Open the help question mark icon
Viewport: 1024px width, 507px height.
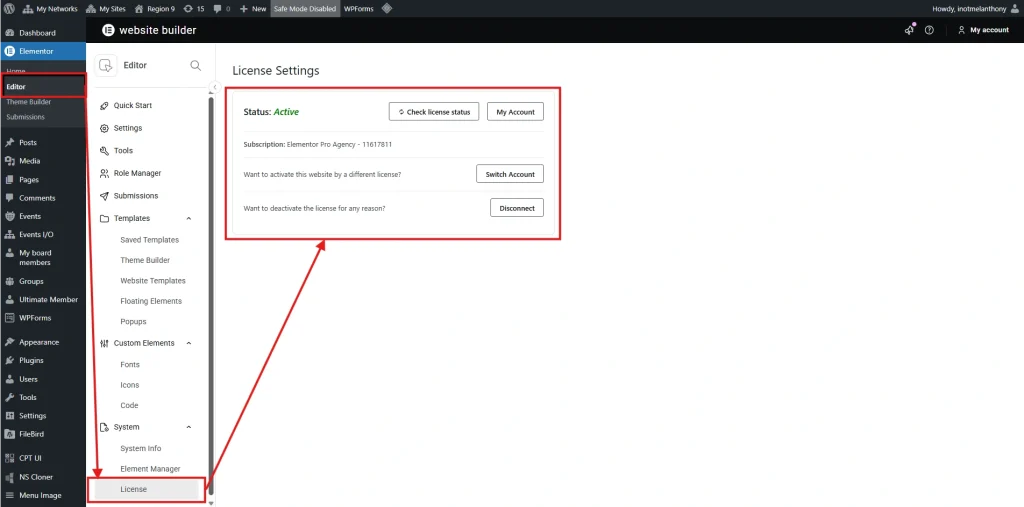(x=929, y=30)
